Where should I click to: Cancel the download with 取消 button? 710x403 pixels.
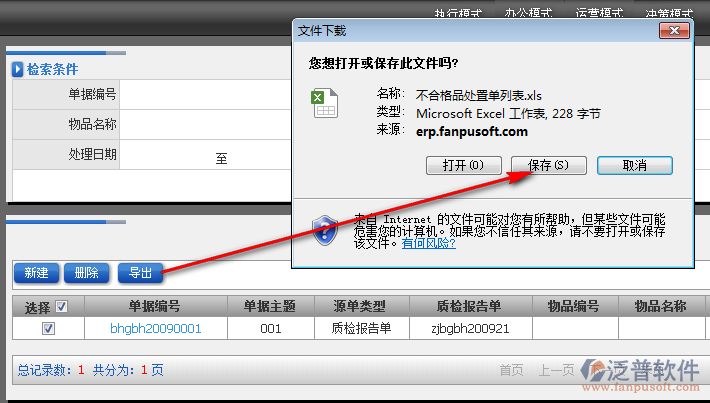[x=634, y=164]
